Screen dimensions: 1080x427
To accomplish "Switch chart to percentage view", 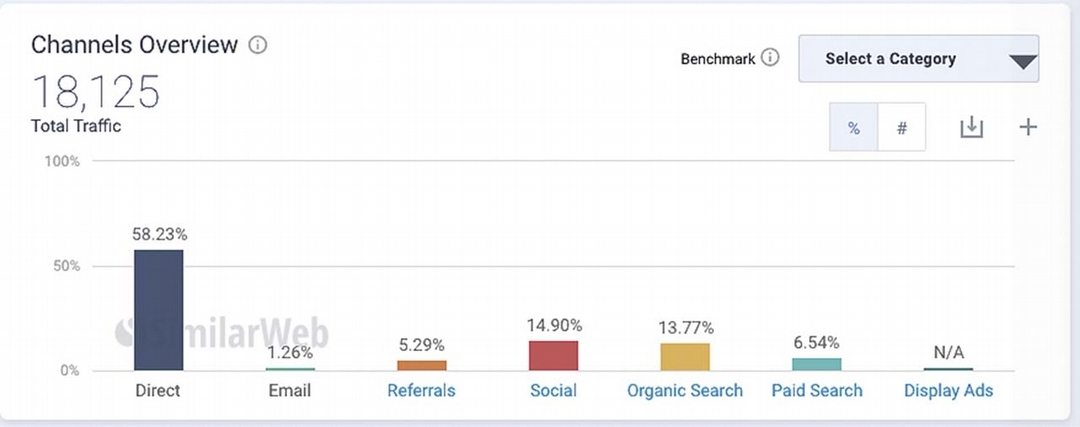I will pyautogui.click(x=853, y=127).
